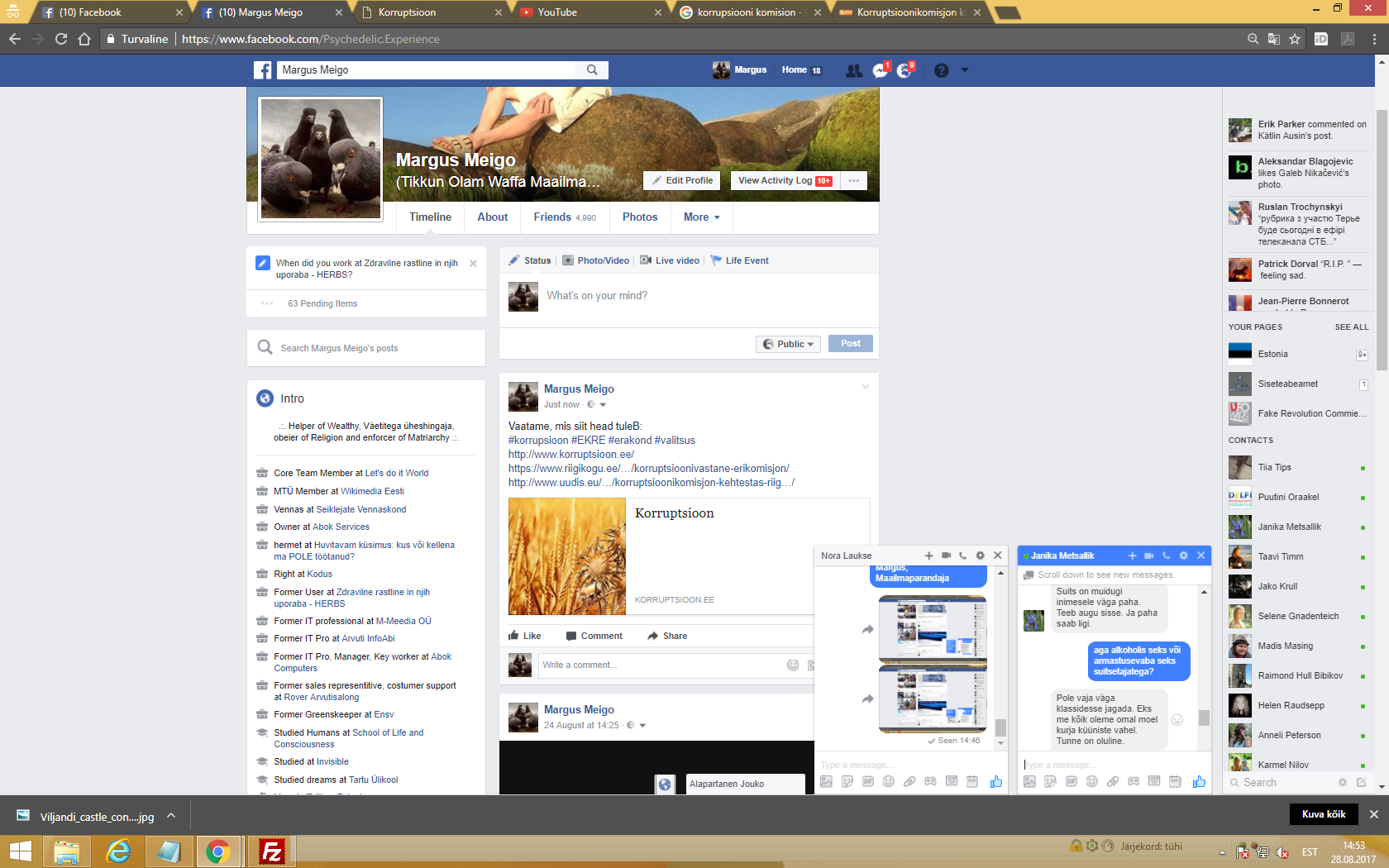Switch to the Timeline tab
The width and height of the screenshot is (1389, 868).
[x=430, y=217]
